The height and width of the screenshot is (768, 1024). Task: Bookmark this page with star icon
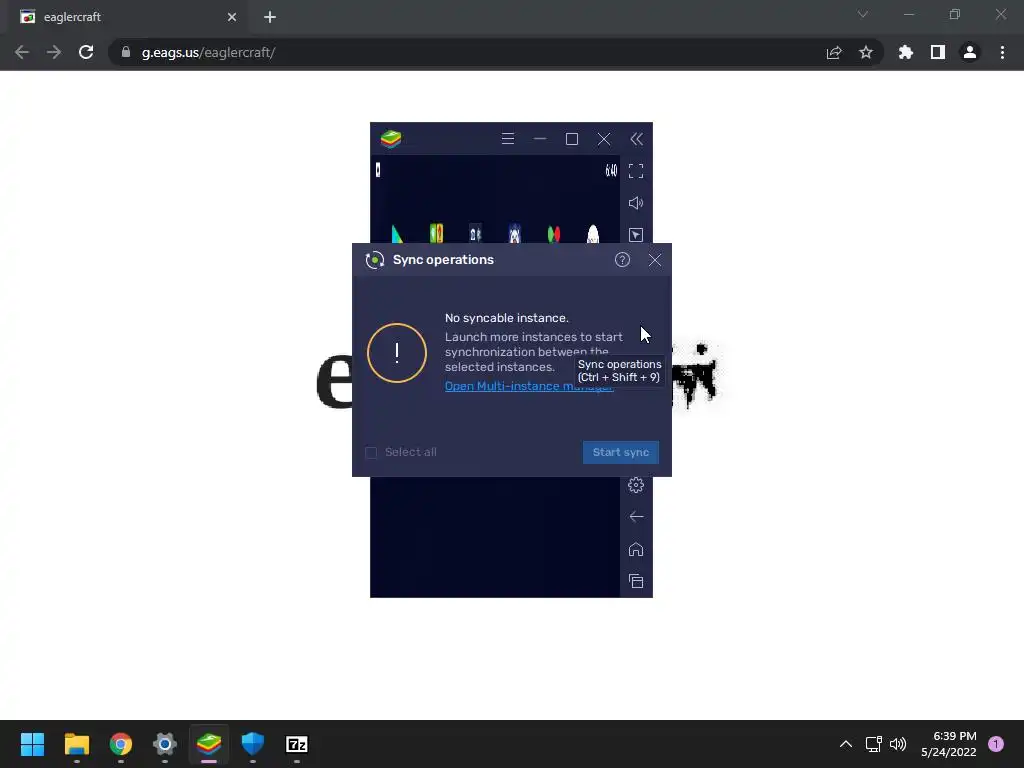coord(866,52)
